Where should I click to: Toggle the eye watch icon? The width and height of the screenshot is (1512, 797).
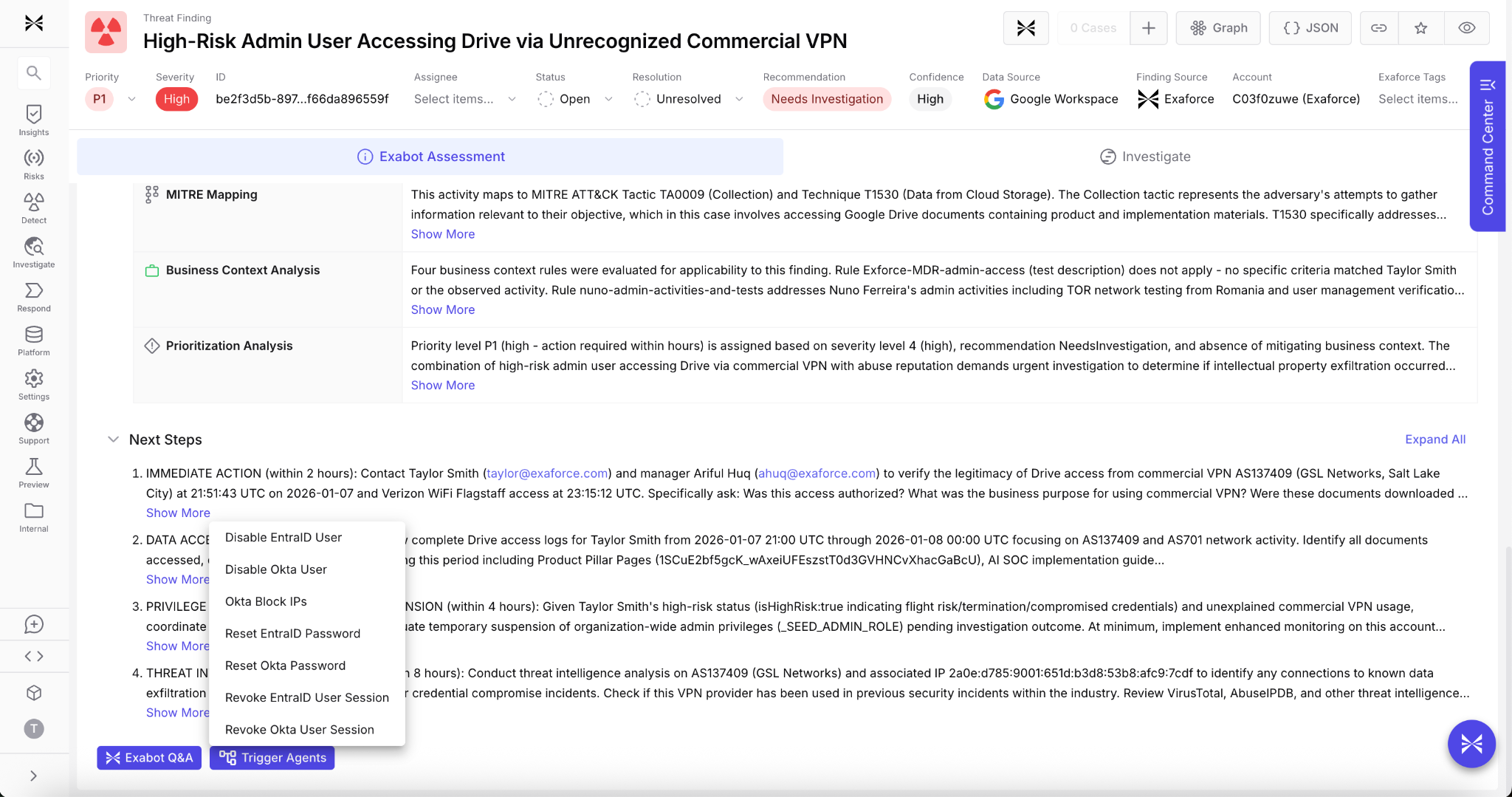point(1466,28)
